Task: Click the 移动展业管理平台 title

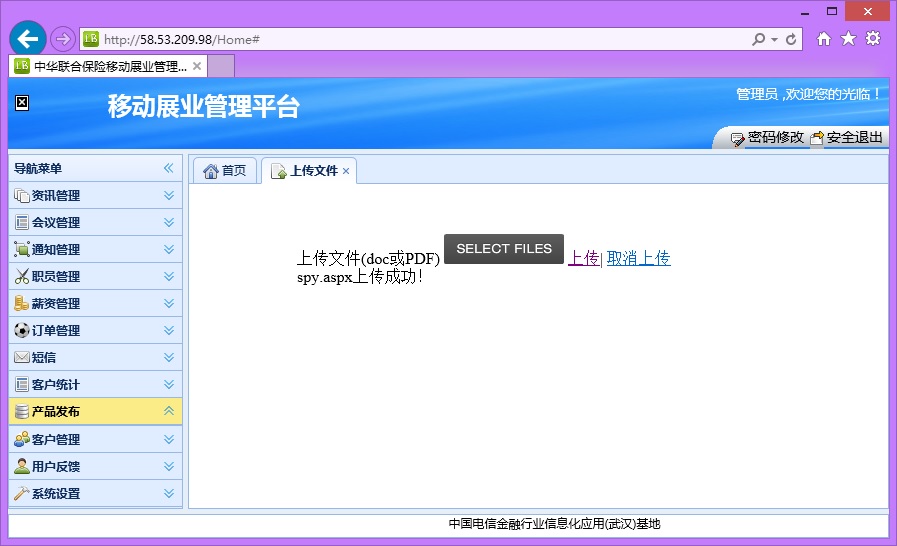Action: (204, 106)
